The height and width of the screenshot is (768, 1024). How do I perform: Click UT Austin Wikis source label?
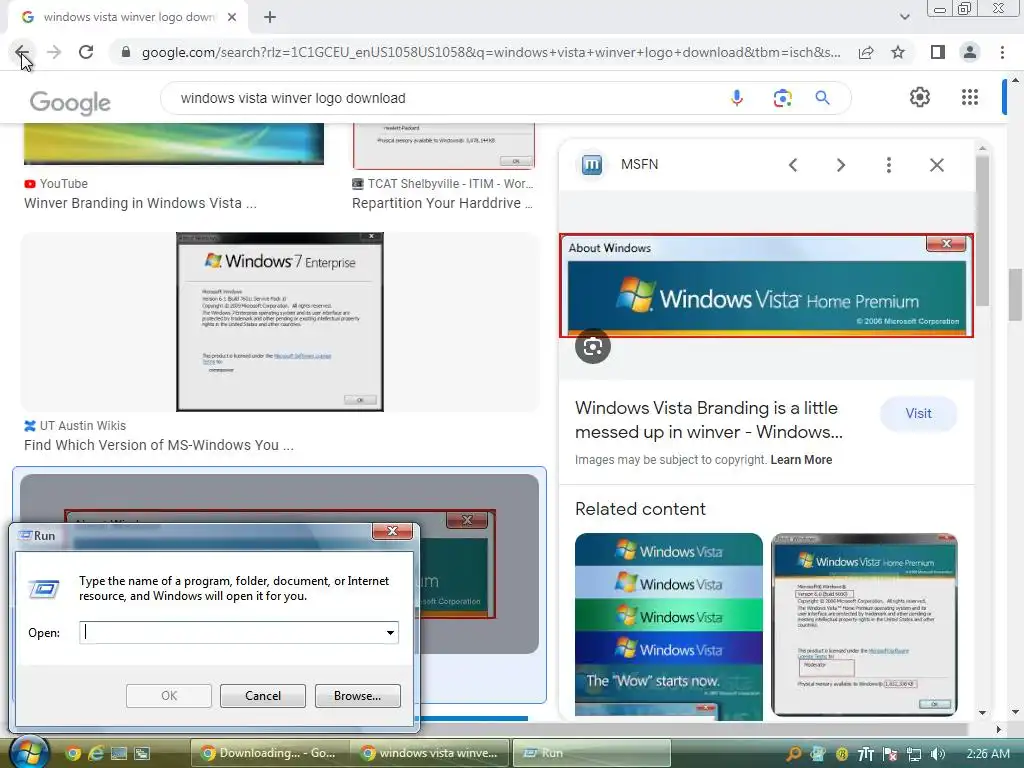click(x=82, y=426)
